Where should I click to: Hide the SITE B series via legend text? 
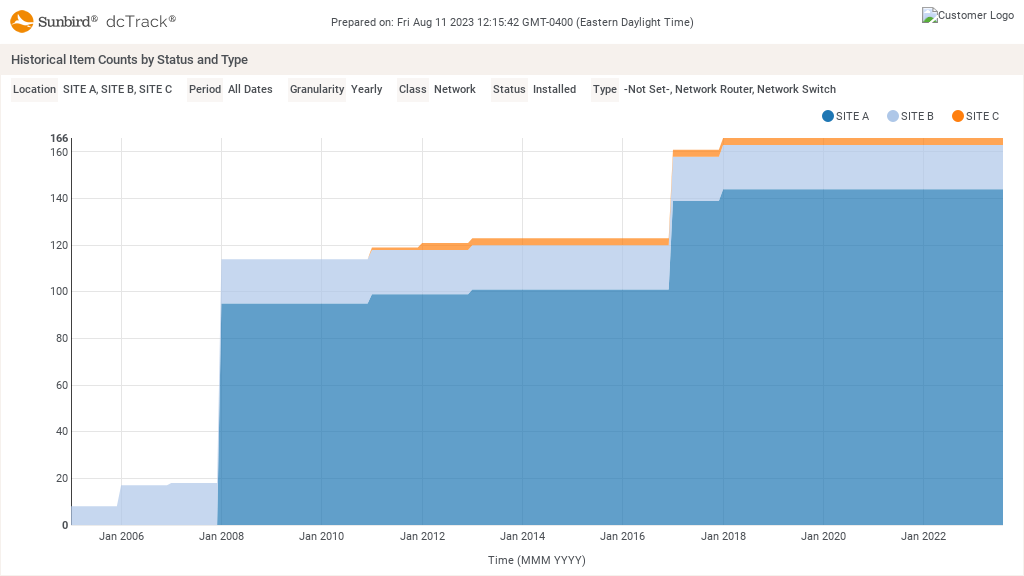point(917,116)
